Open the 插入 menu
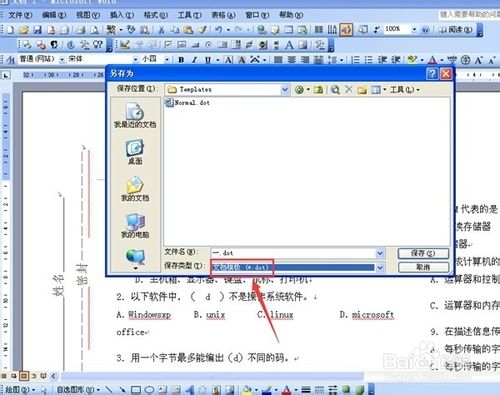 click(122, 15)
